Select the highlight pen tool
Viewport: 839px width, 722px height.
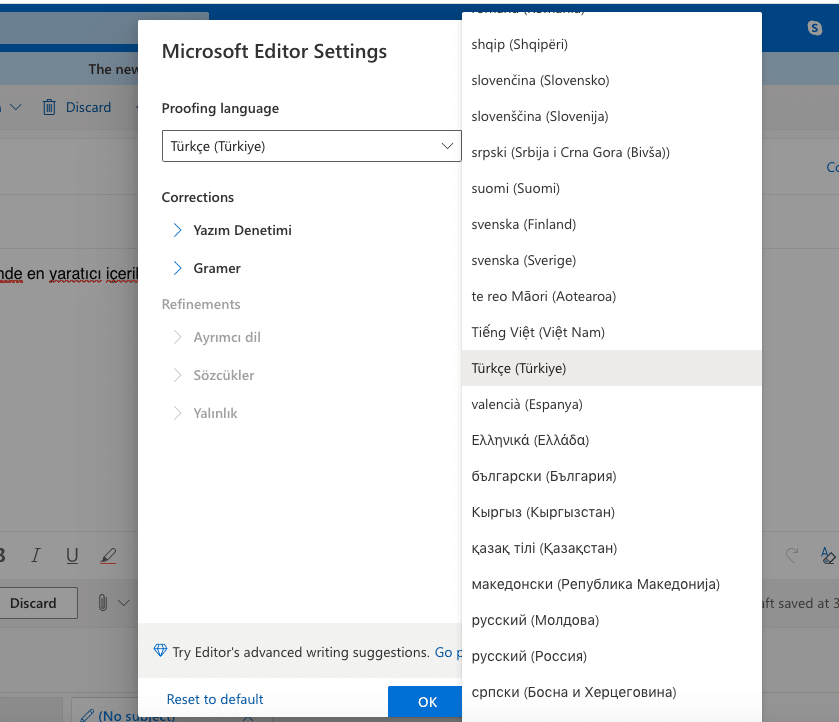[x=108, y=556]
